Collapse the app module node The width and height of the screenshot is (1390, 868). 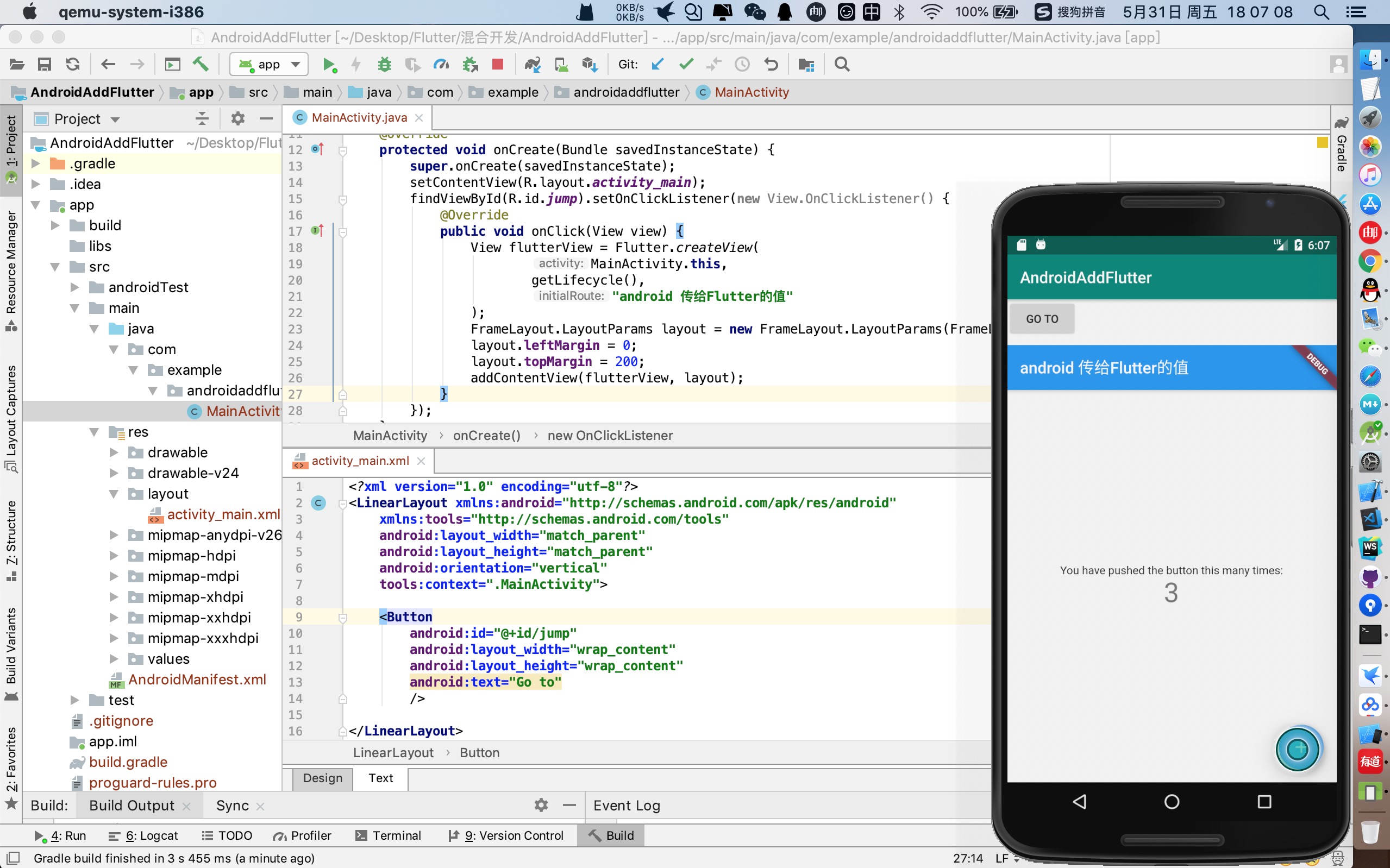[36, 205]
